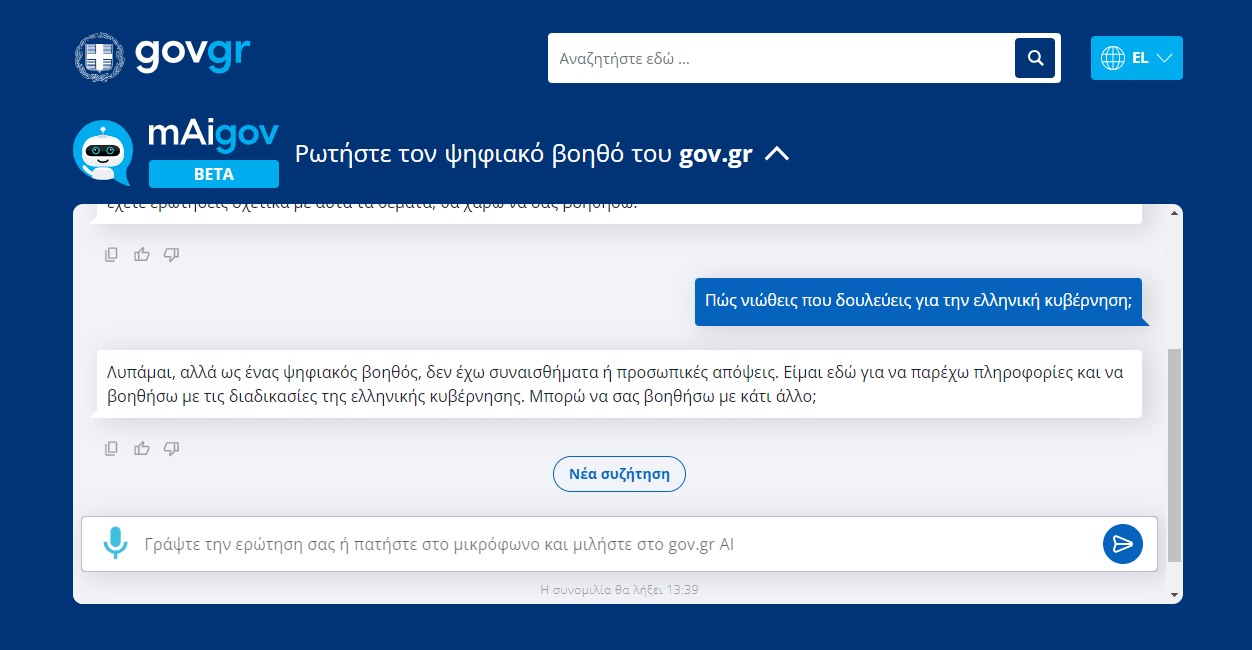
Task: Open the gov.gr home logo
Action: (x=162, y=57)
